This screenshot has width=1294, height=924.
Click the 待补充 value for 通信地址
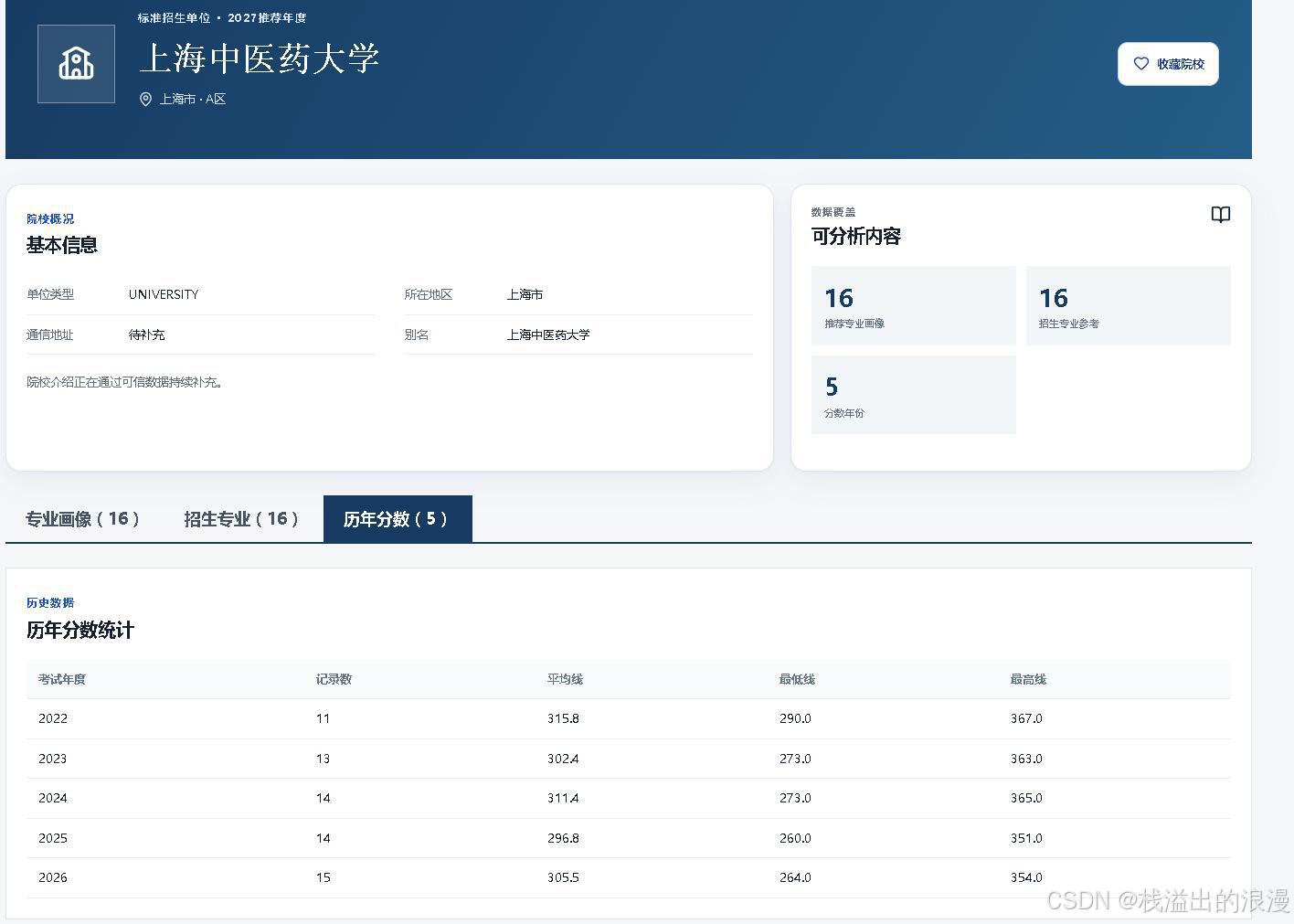pyautogui.click(x=147, y=335)
